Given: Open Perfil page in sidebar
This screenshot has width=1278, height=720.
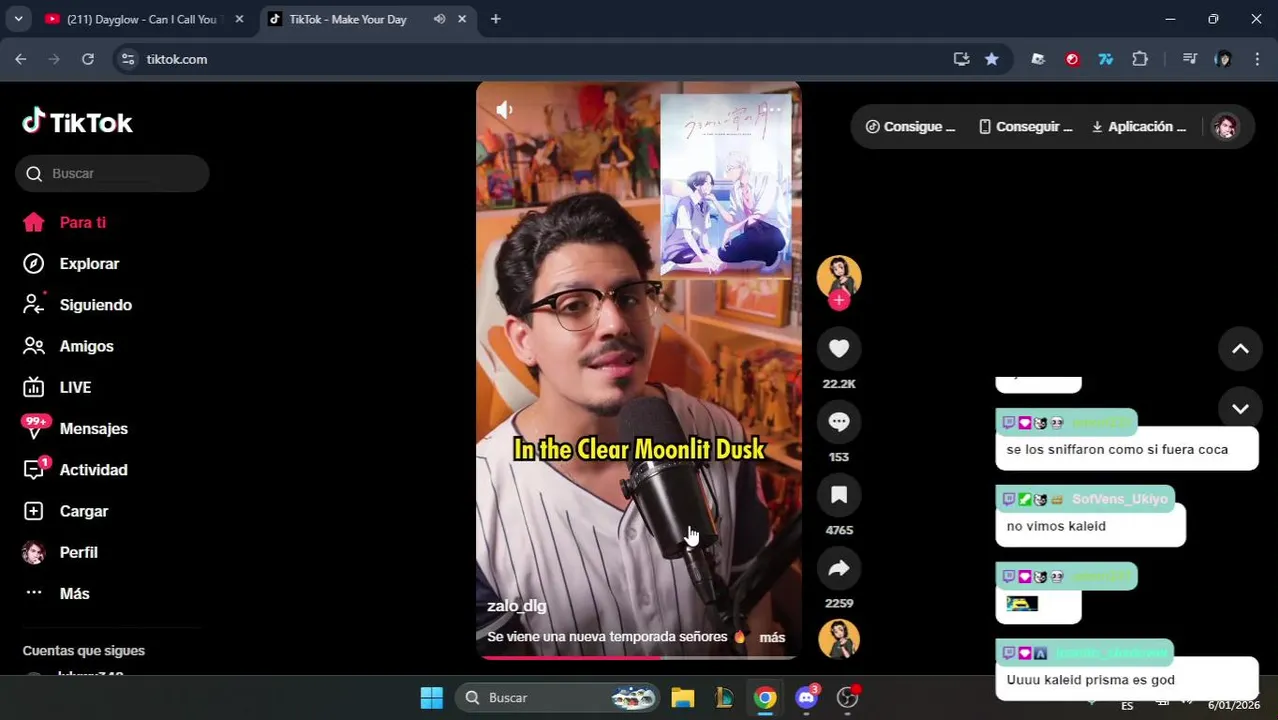Looking at the screenshot, I should coord(60,552).
